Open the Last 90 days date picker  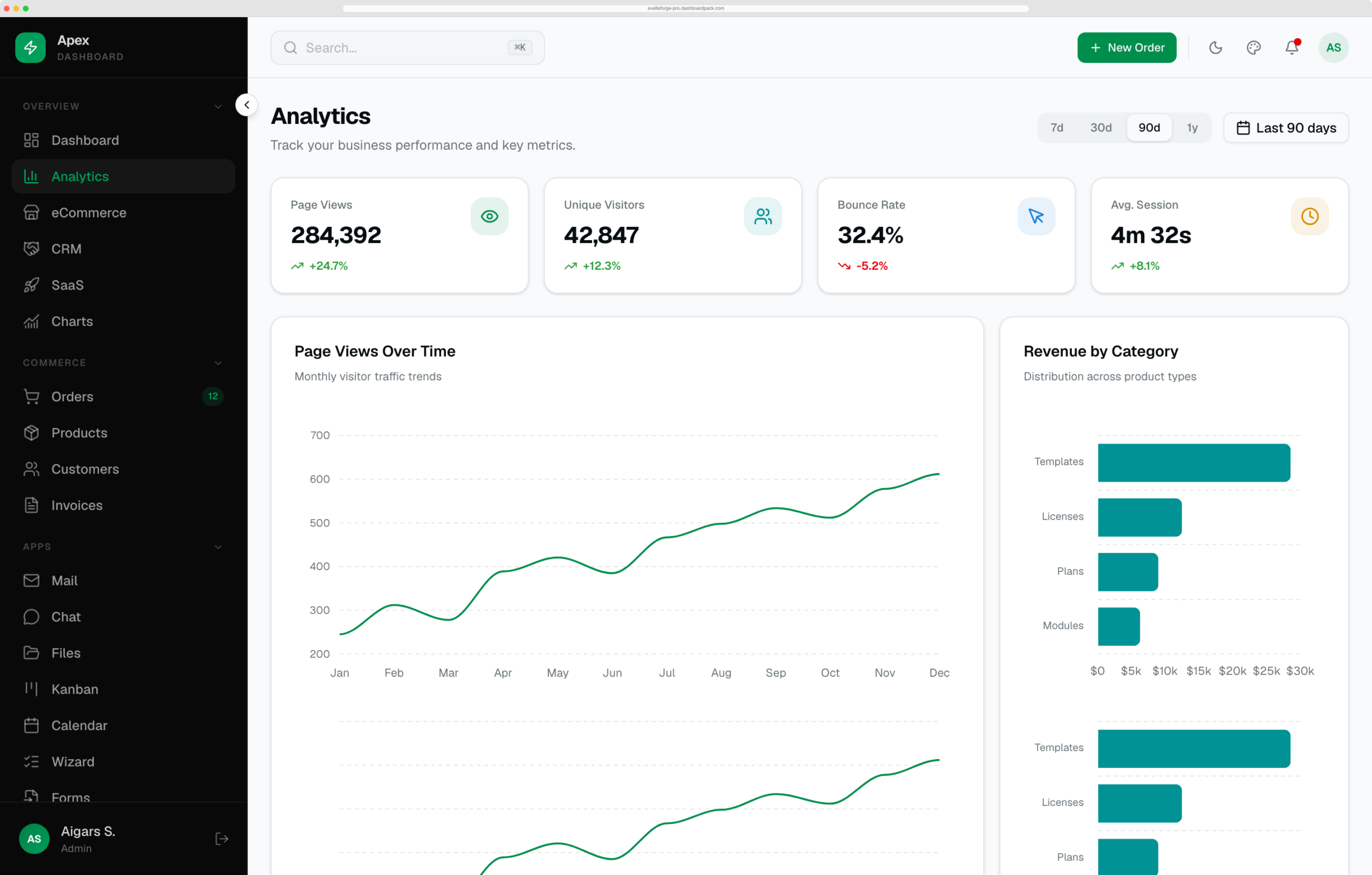point(1286,128)
